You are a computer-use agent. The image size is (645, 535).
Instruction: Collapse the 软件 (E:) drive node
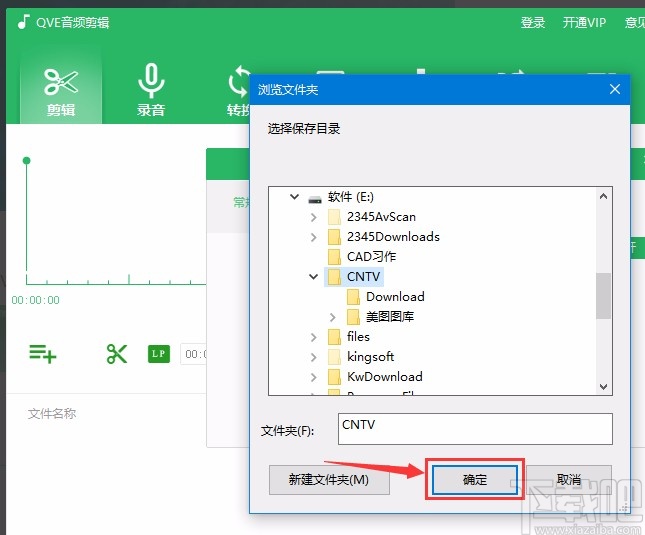tap(295, 197)
